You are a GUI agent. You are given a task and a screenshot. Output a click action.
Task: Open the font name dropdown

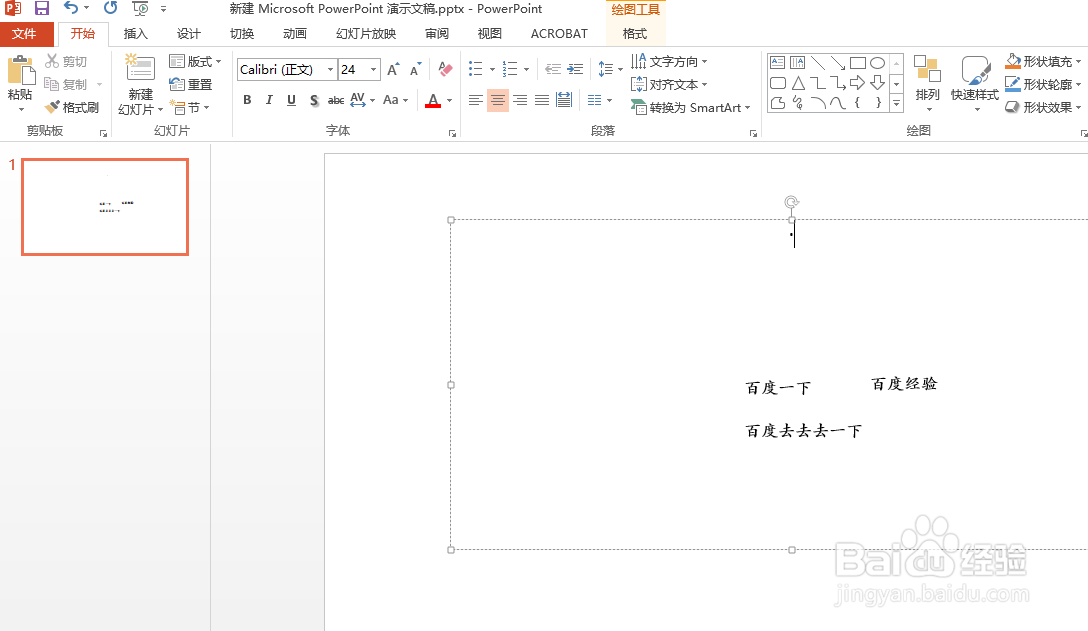[x=330, y=69]
